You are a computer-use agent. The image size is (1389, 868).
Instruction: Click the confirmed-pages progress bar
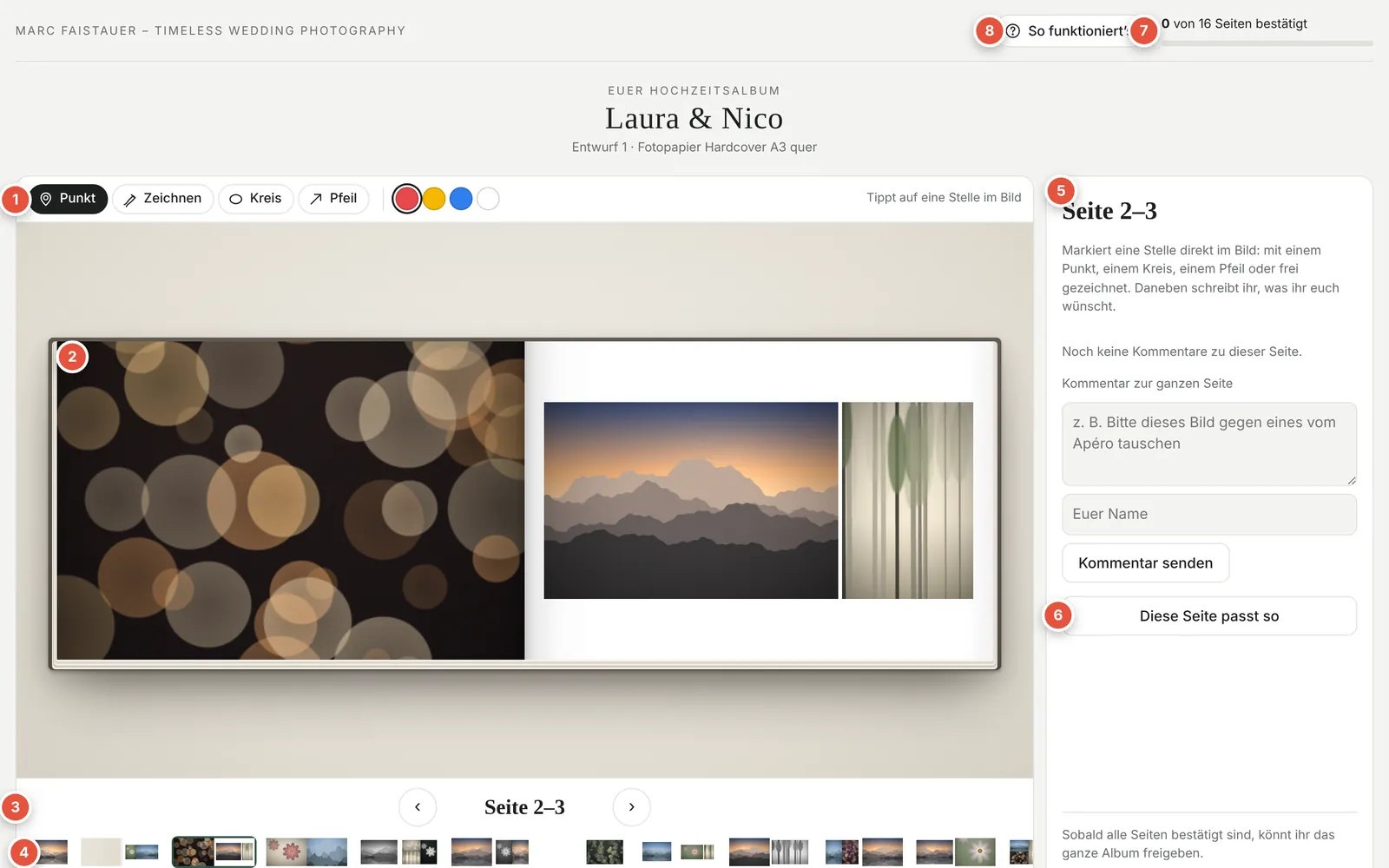pyautogui.click(x=1267, y=43)
